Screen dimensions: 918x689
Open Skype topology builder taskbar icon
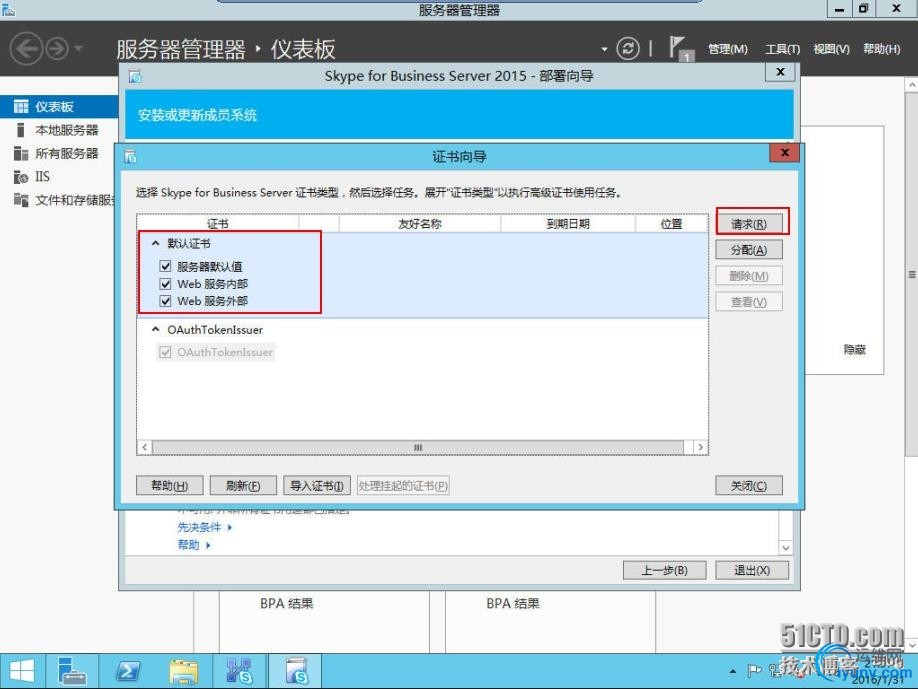click(239, 671)
